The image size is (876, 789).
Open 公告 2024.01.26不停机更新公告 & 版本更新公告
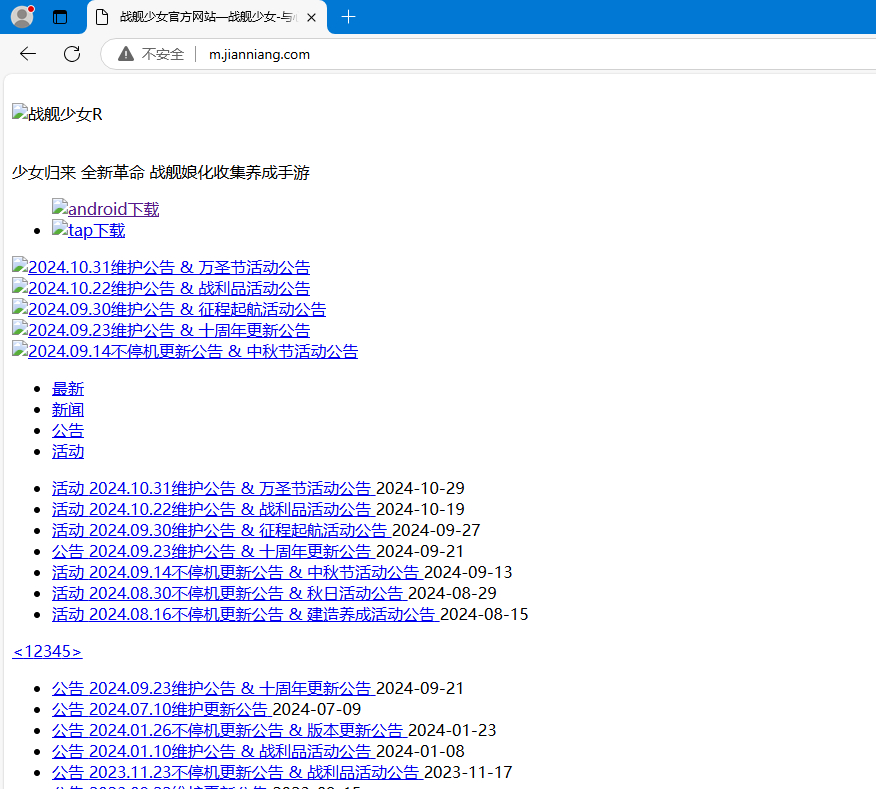pos(230,730)
